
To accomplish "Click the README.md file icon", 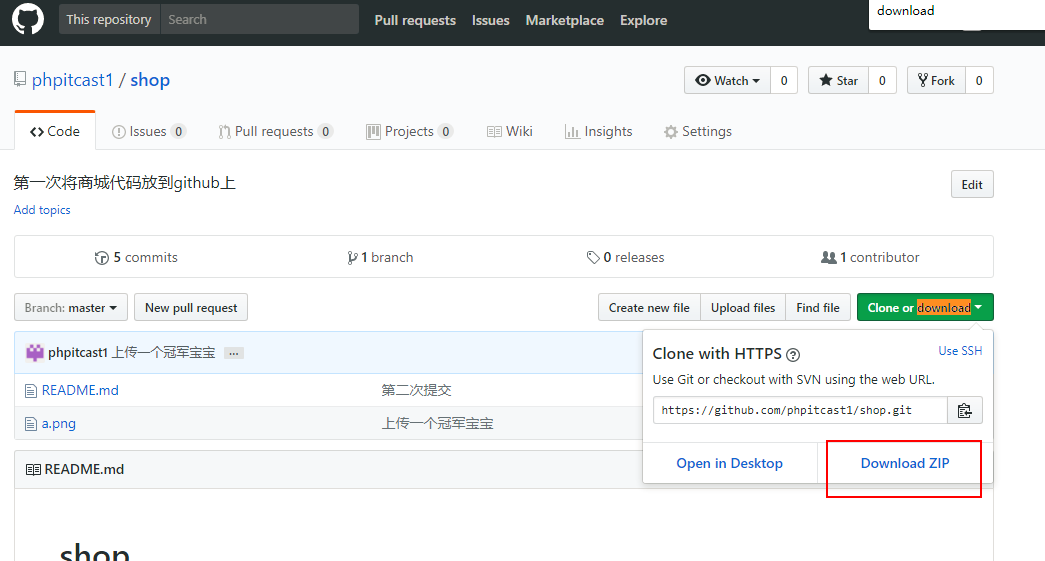I will 32,390.
